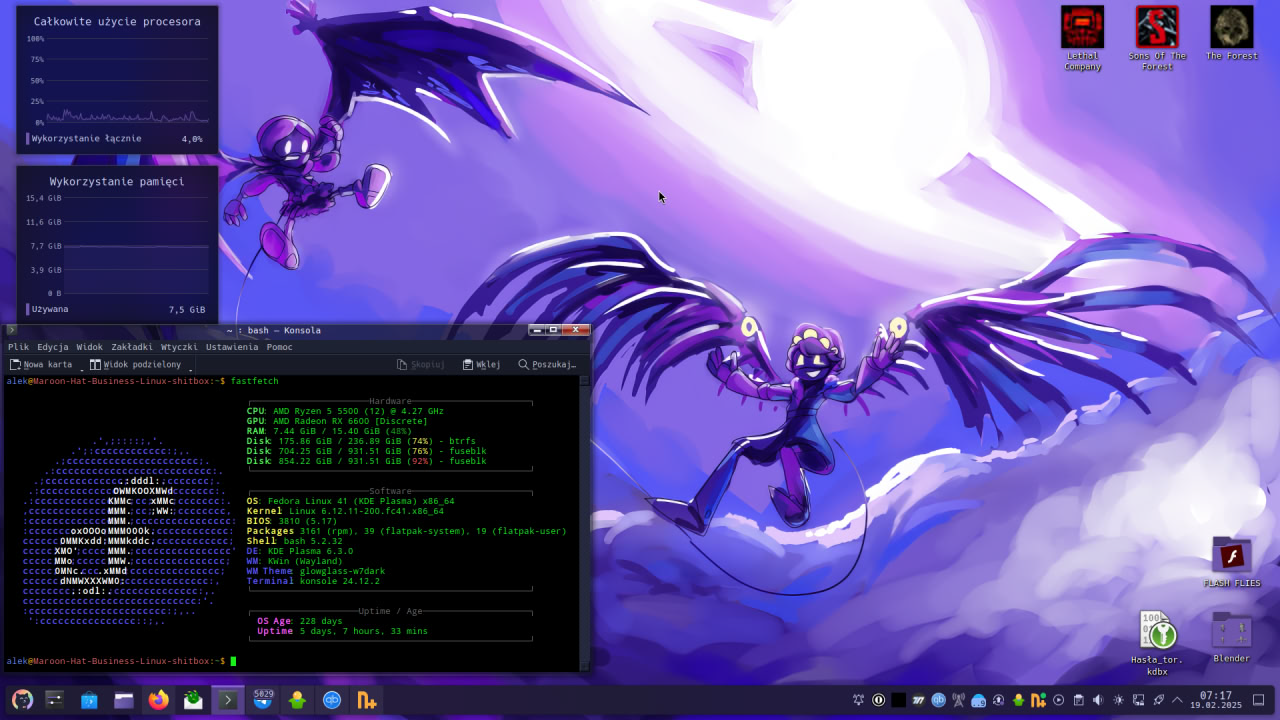This screenshot has width=1280, height=720.
Task: Open the Pomoc menu
Action: point(279,347)
